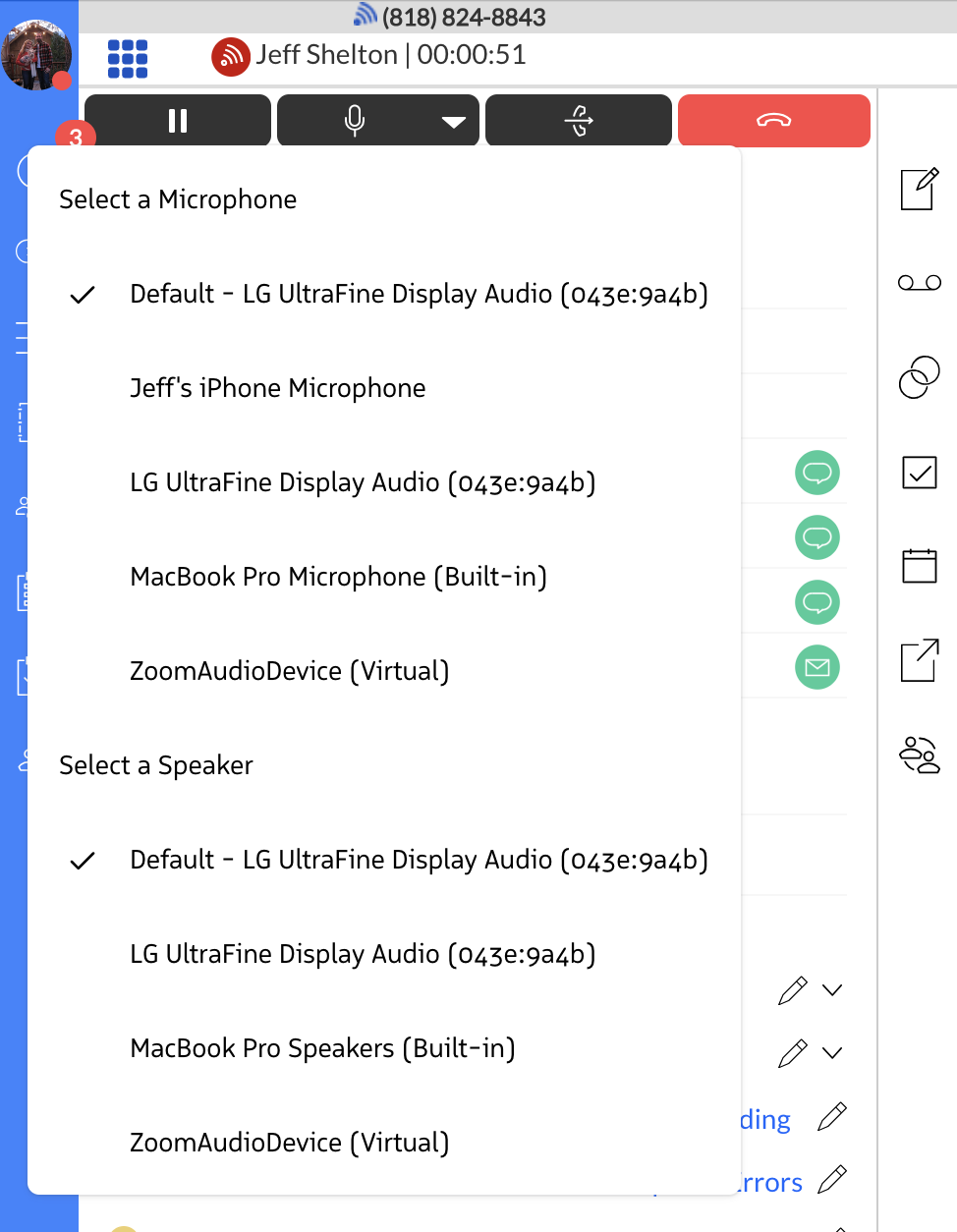957x1232 pixels.
Task: Mute the microphone during the call
Action: (354, 120)
